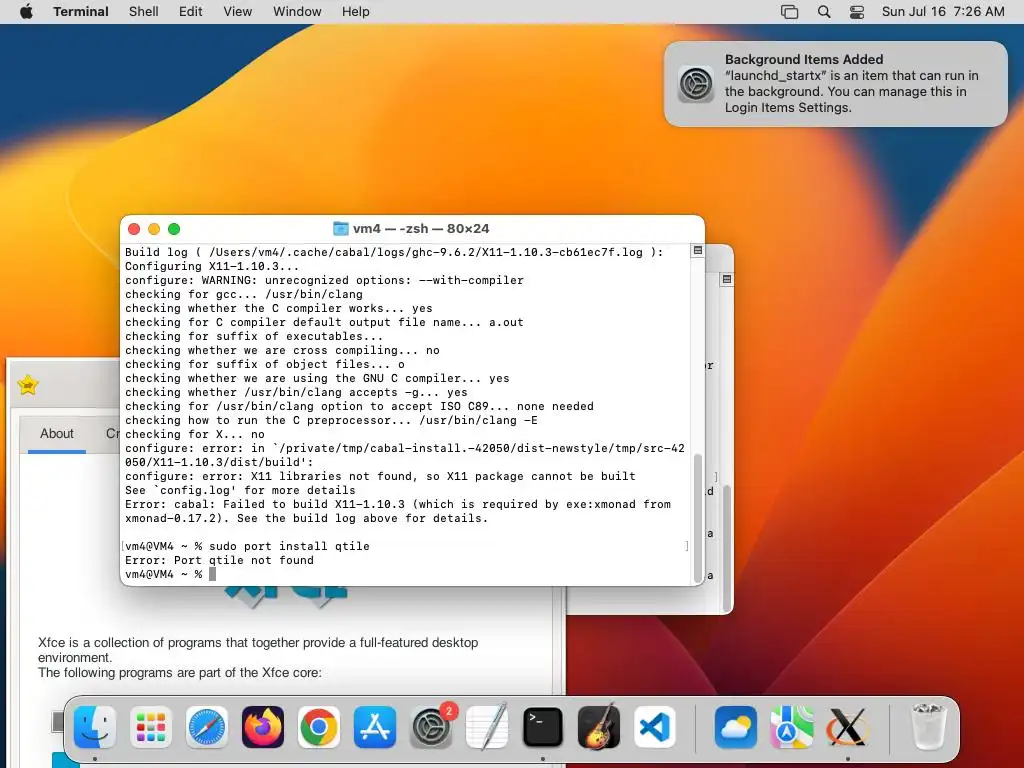Image resolution: width=1024 pixels, height=768 pixels.
Task: Click the 'Build log' path line
Action: coord(394,252)
